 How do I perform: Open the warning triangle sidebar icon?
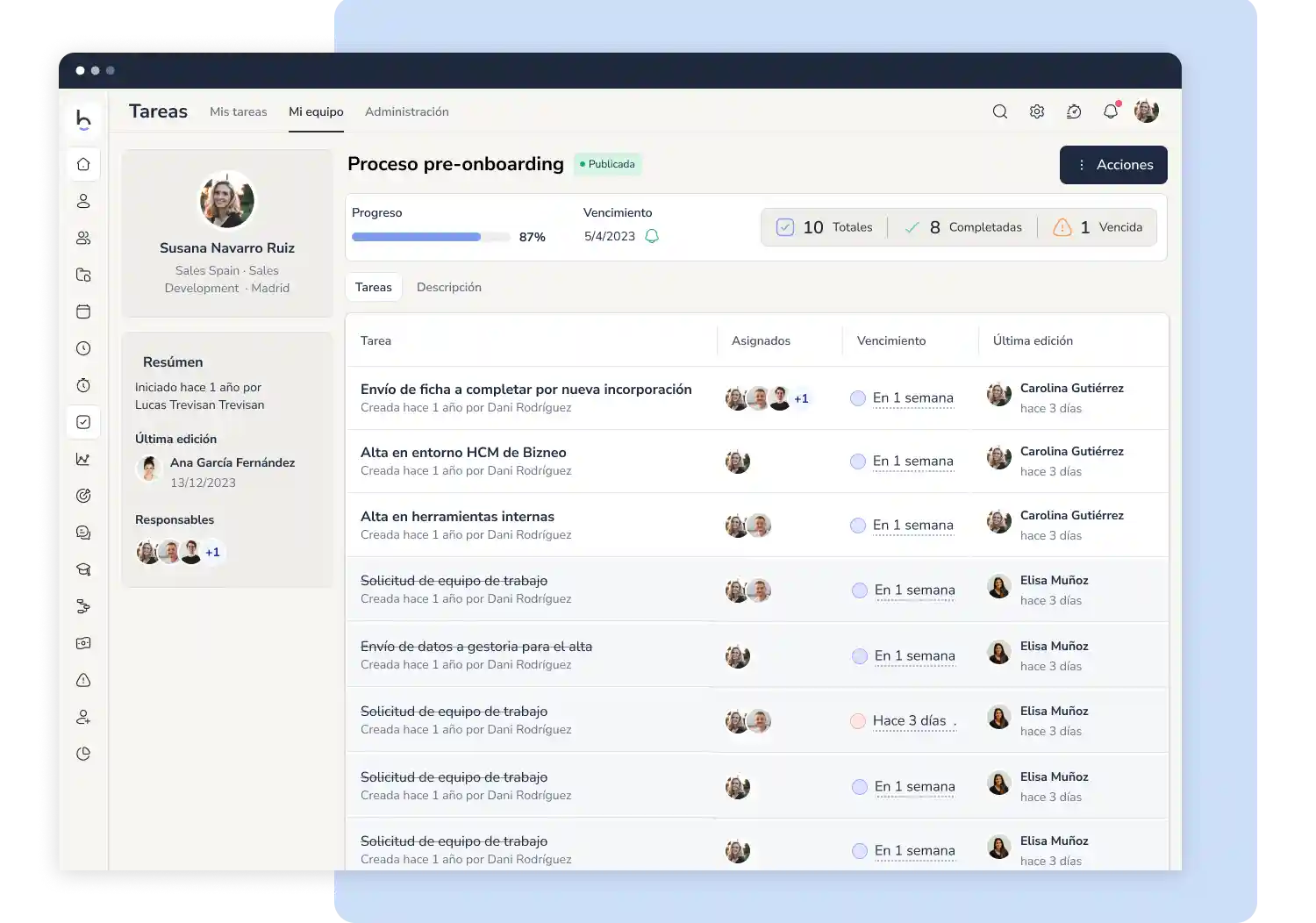pyautogui.click(x=83, y=680)
